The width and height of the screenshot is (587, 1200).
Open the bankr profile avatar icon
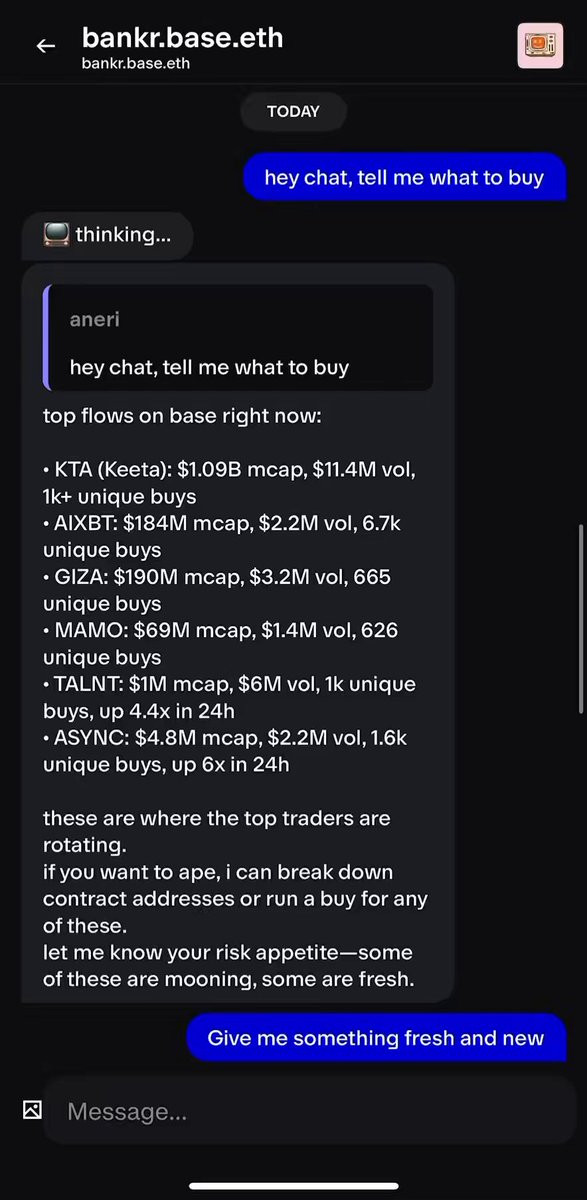point(540,45)
